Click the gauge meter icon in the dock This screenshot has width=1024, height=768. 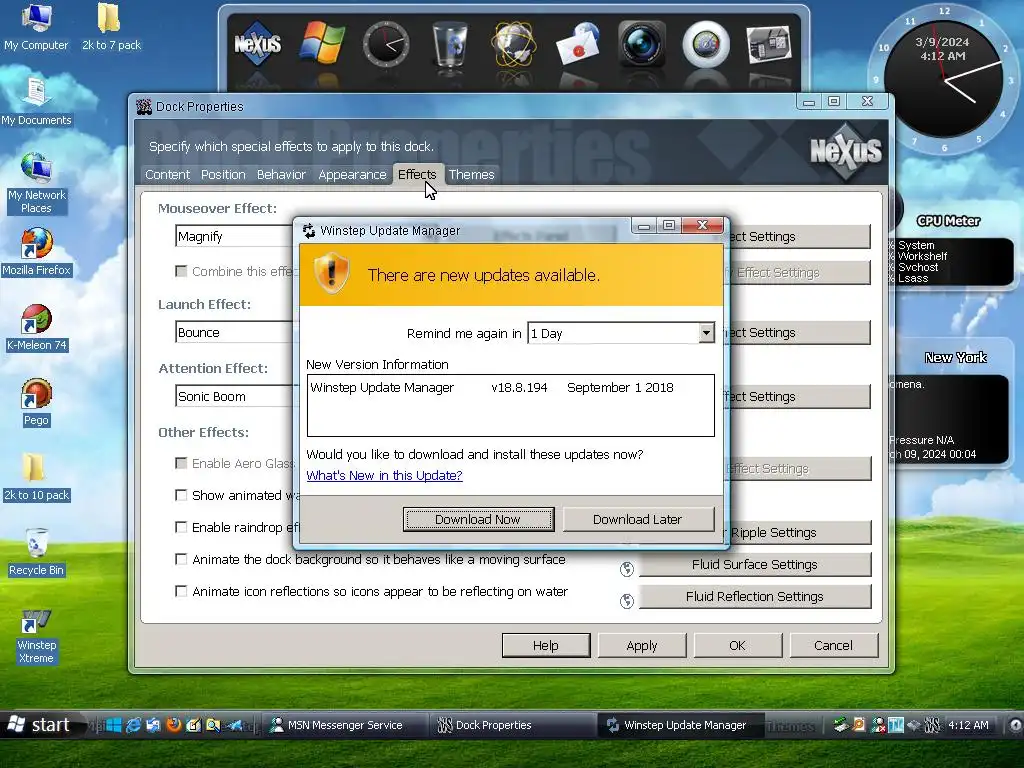tap(706, 44)
